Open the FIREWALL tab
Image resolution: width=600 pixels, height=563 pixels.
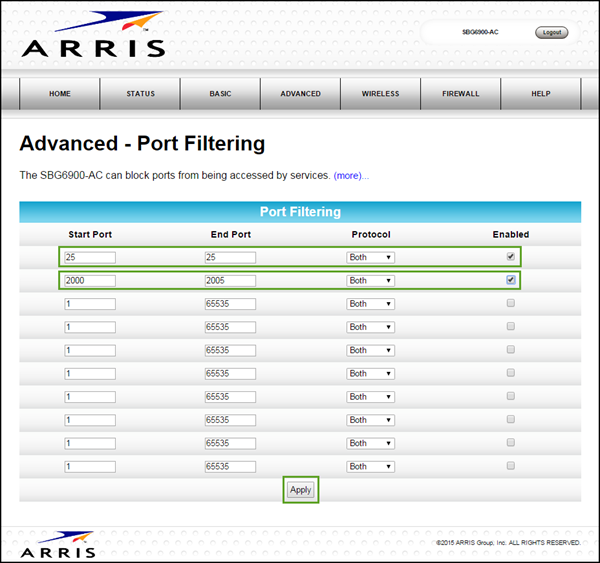coord(461,94)
